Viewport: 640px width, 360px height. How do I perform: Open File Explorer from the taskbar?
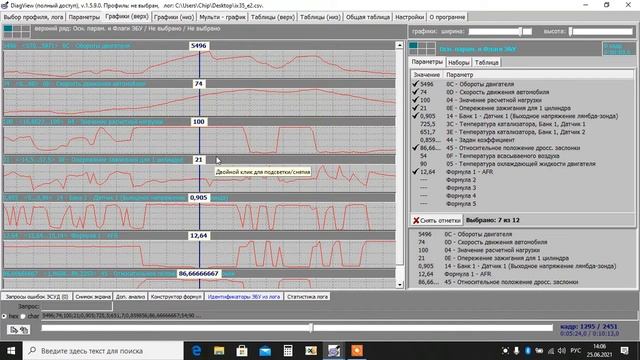coord(219,351)
